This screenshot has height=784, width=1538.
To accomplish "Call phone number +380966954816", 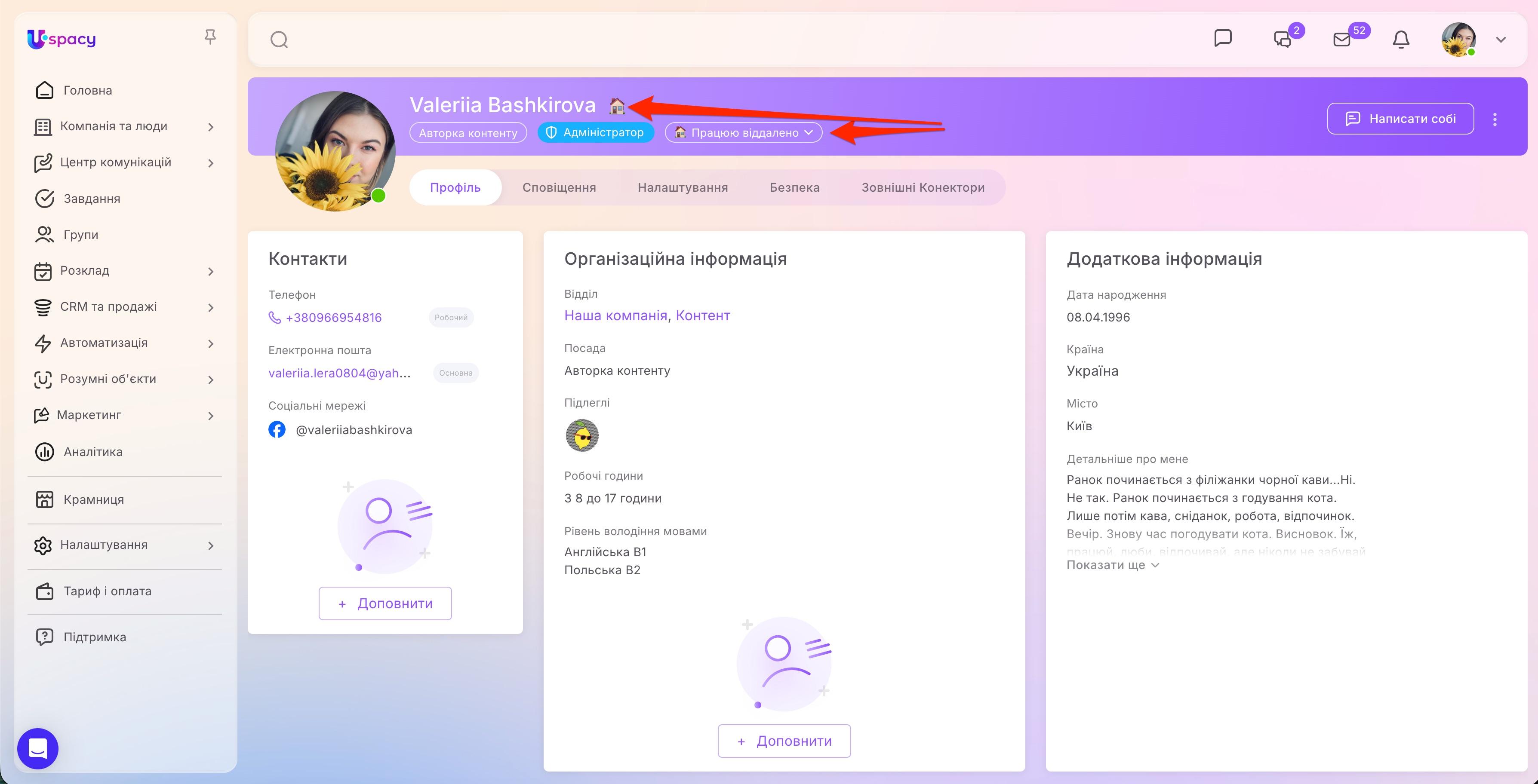I will click(333, 317).
